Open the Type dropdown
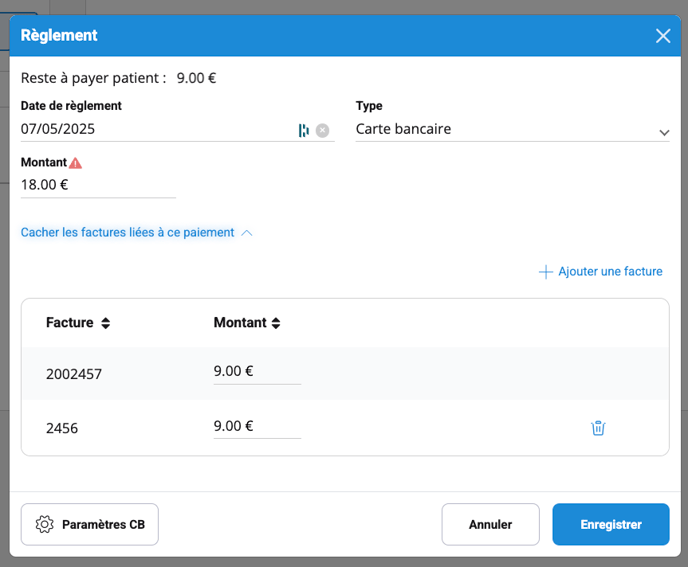The width and height of the screenshot is (688, 567). [x=502, y=130]
